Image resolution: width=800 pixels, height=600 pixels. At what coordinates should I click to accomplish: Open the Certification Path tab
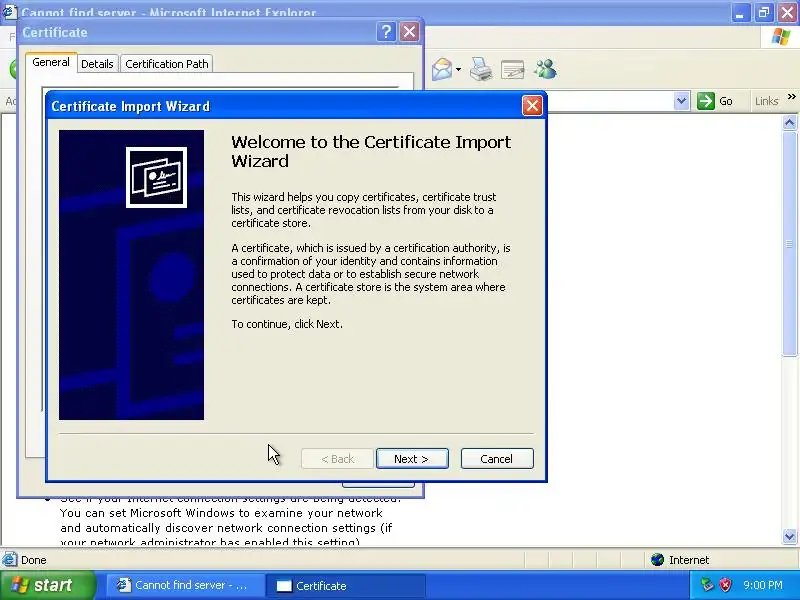pos(167,64)
